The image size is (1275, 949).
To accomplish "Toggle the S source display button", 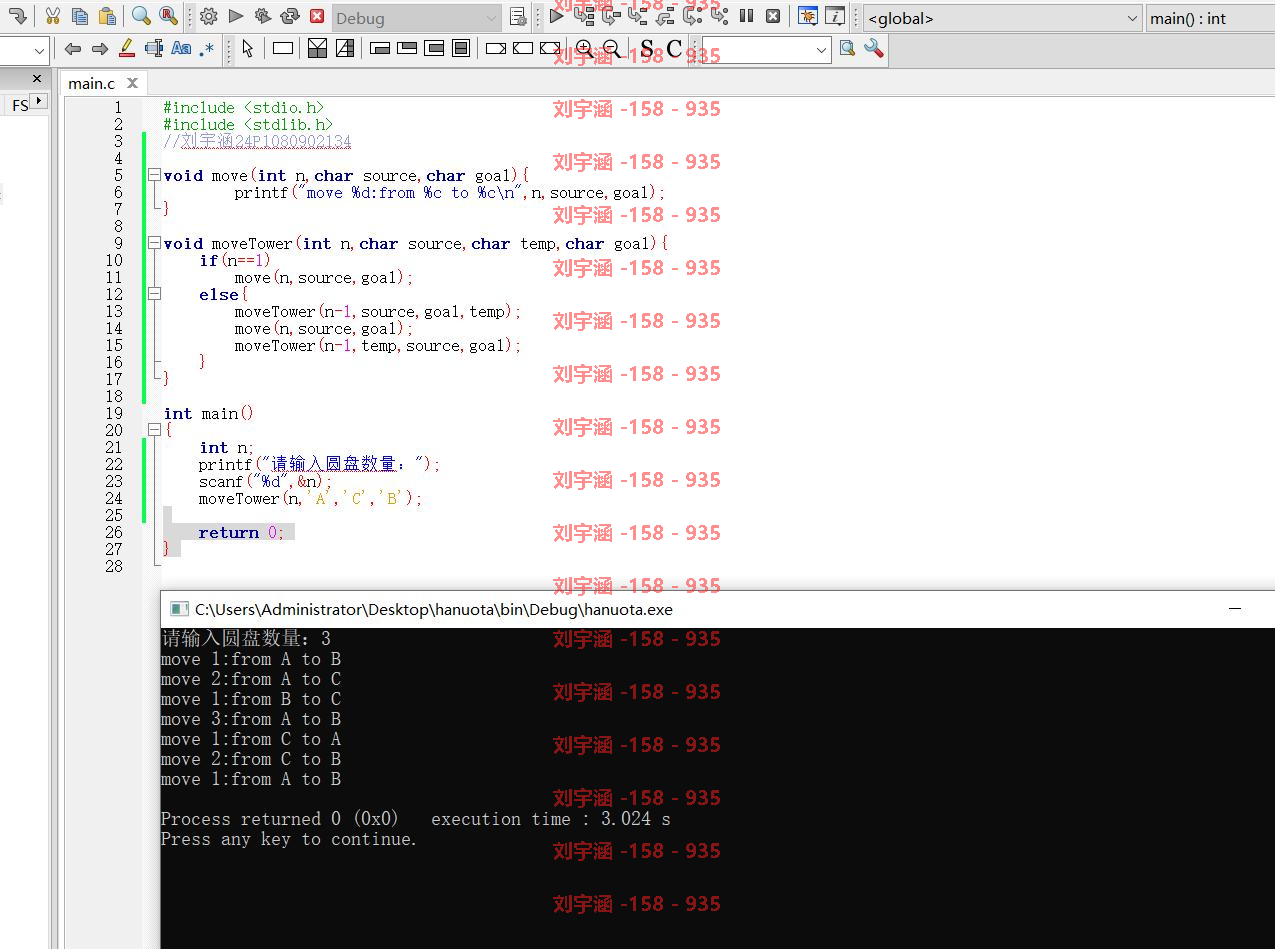I will click(647, 48).
